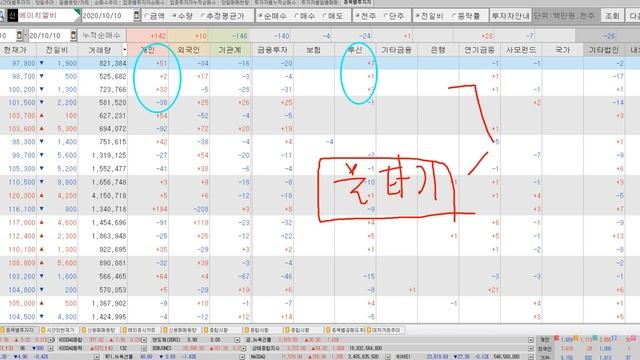Click the +194 value in 개인 column
The image size is (640, 360).
click(x=160, y=209)
